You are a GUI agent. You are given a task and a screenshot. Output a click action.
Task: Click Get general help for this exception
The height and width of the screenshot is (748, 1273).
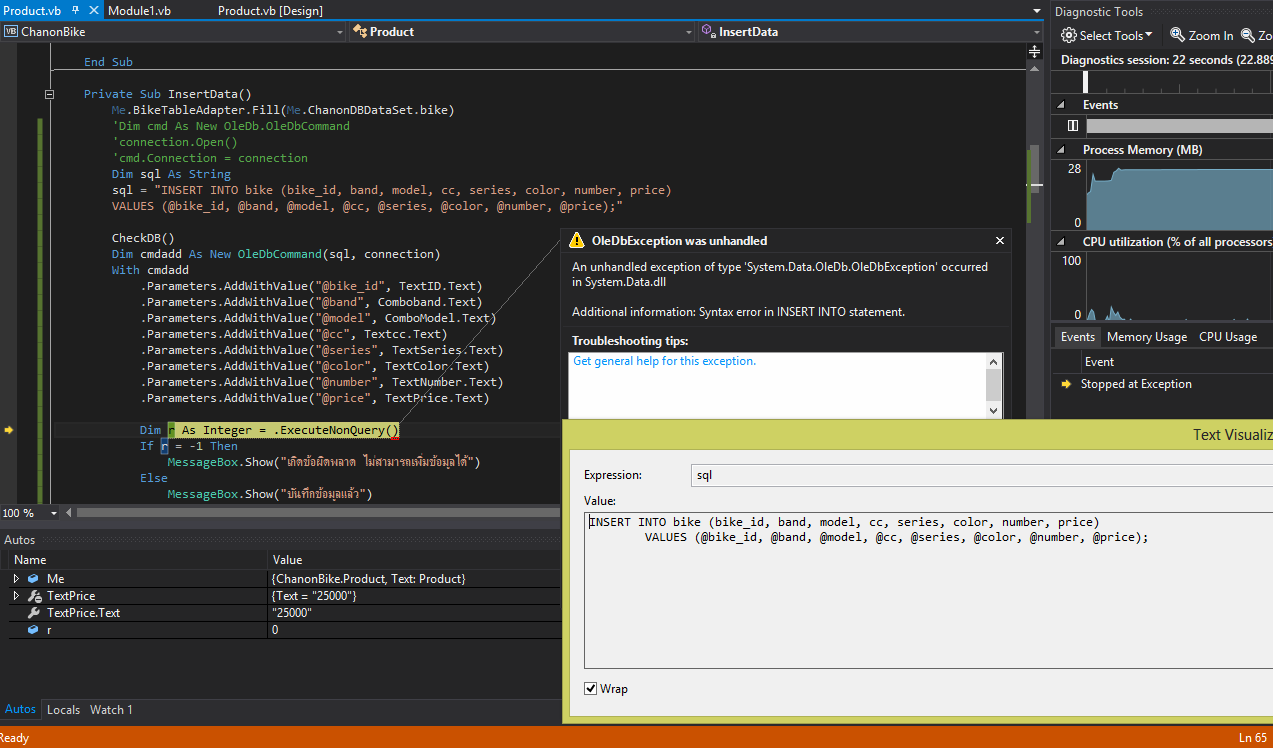tap(664, 361)
